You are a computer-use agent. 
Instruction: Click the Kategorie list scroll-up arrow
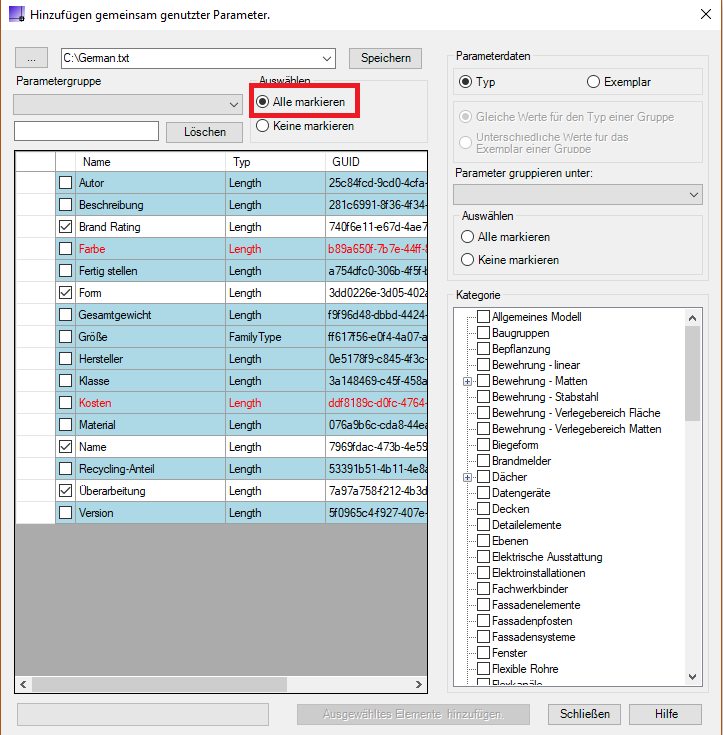click(693, 318)
